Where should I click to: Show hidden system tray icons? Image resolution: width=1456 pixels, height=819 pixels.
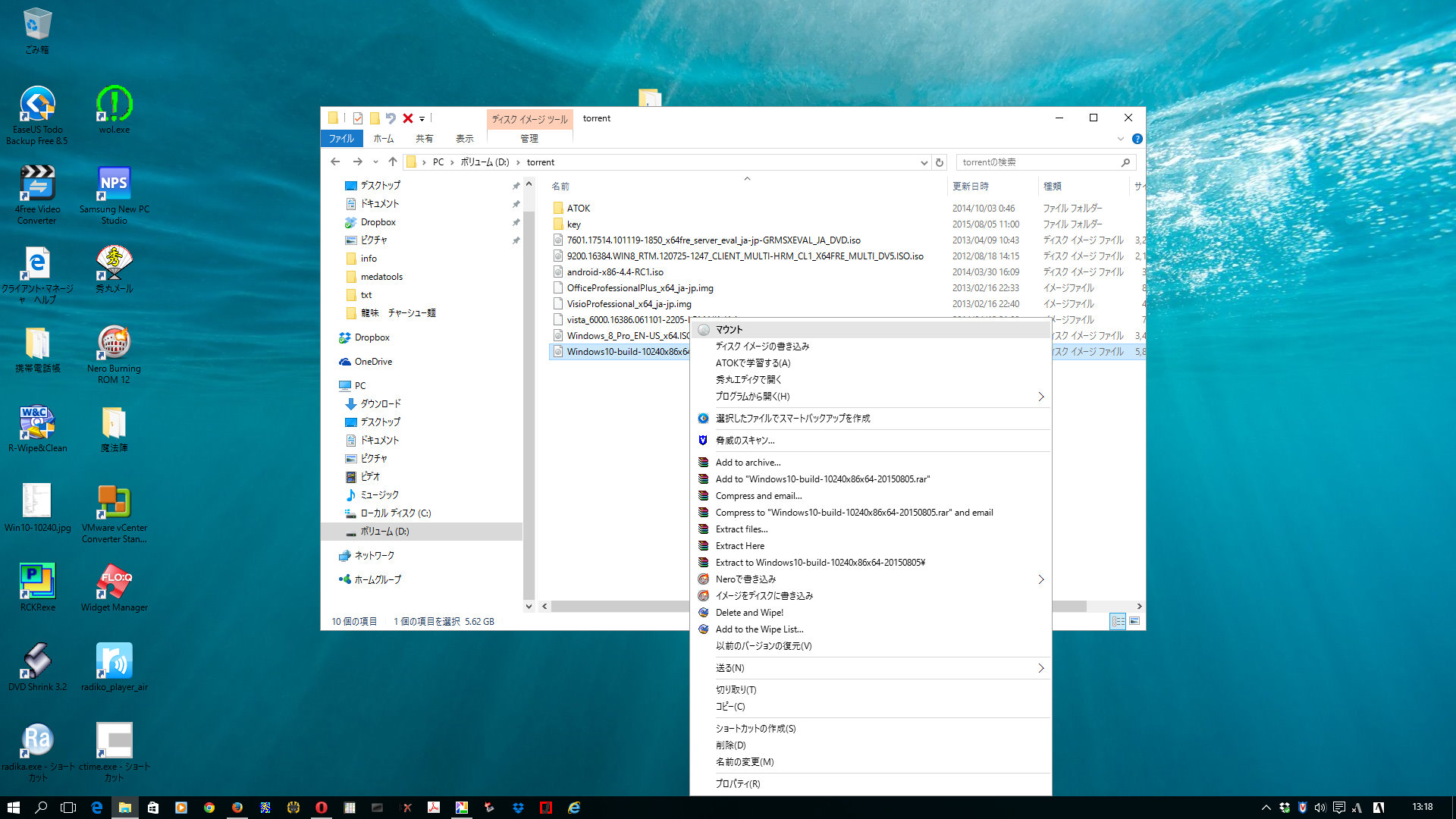click(1265, 808)
